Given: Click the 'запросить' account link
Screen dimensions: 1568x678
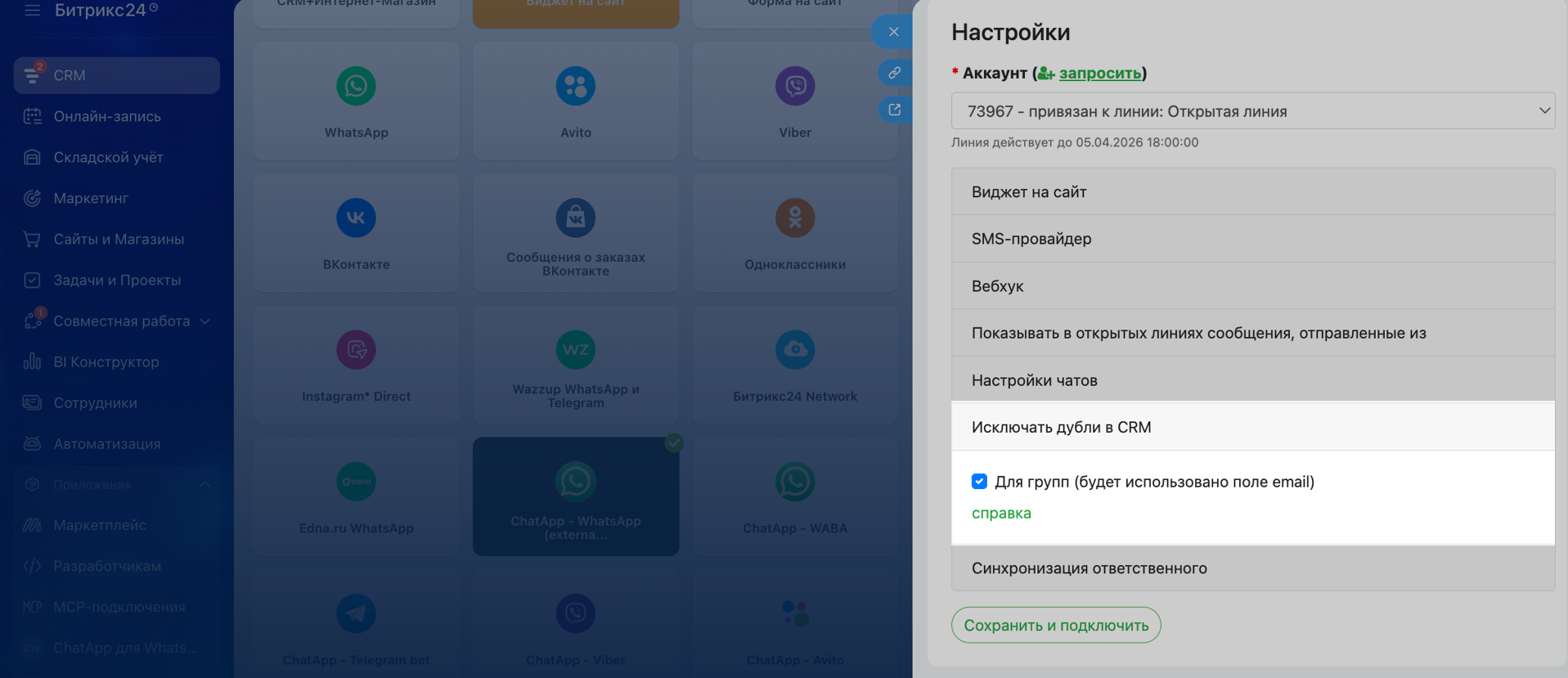Looking at the screenshot, I should [x=1099, y=73].
